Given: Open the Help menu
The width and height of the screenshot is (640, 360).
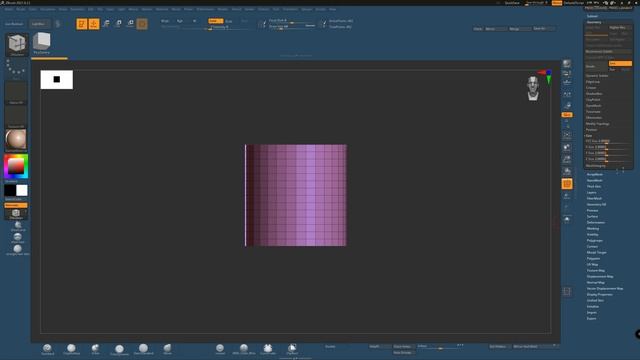Looking at the screenshot, I should coord(333,9).
